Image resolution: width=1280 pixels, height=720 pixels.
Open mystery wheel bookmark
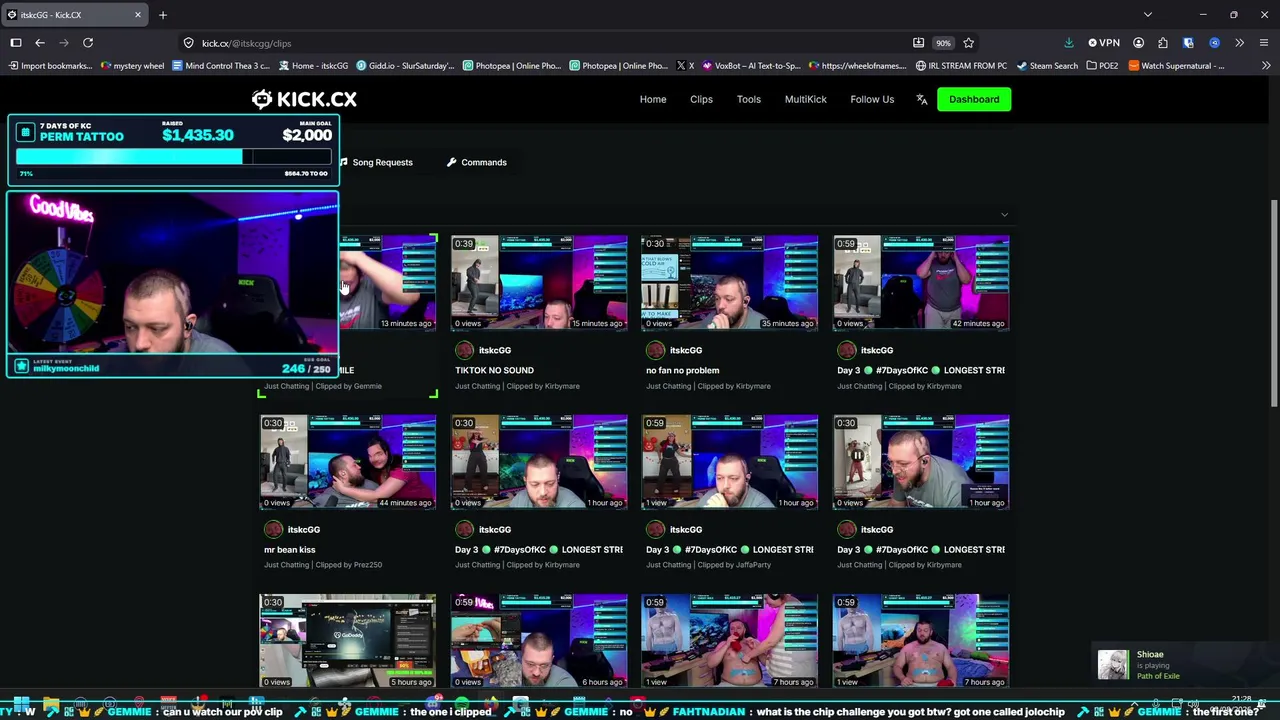pyautogui.click(x=133, y=66)
